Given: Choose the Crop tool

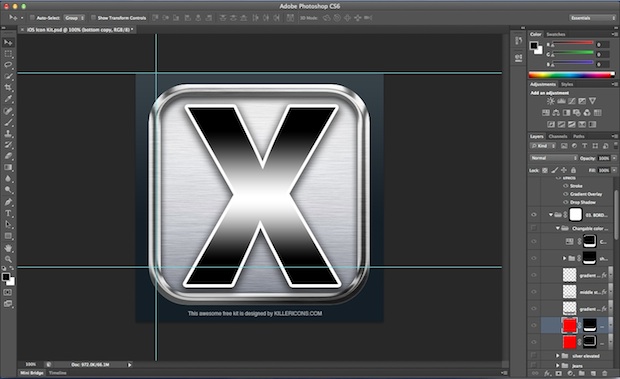Looking at the screenshot, I should 8,88.
